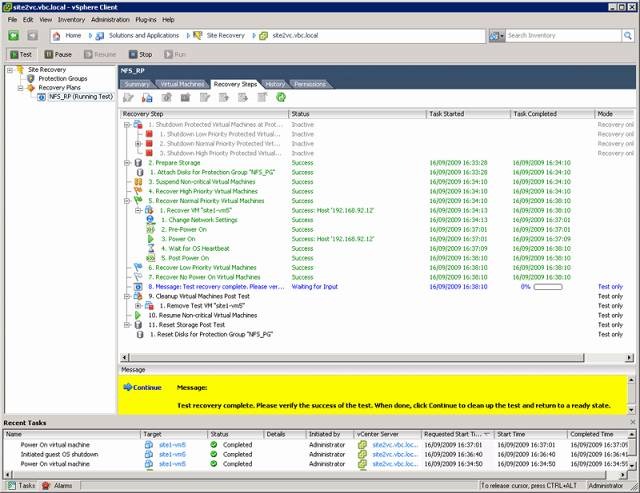Select 'Initiated guest OS shutdown' task row
Image resolution: width=640 pixels, height=493 pixels.
click(314, 454)
